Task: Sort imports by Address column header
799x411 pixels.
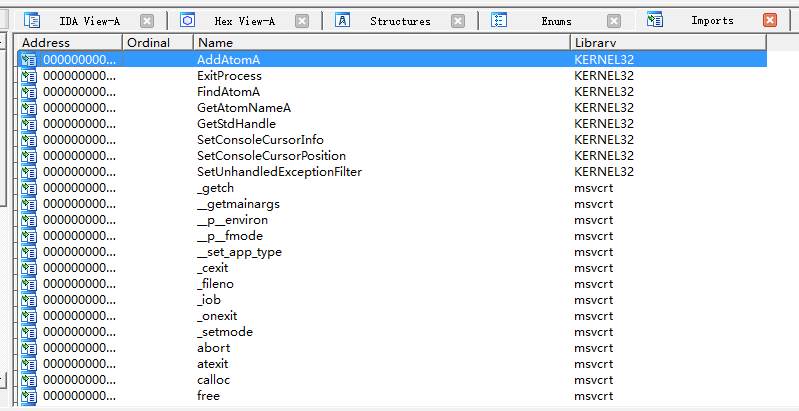Action: pyautogui.click(x=69, y=43)
